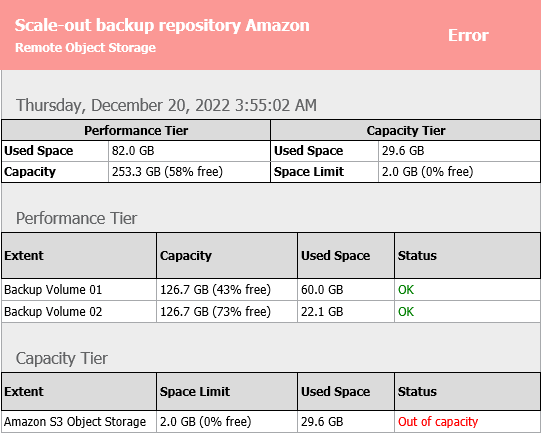Select the Backup Volume 01 row
The width and height of the screenshot is (541, 433).
click(271, 289)
